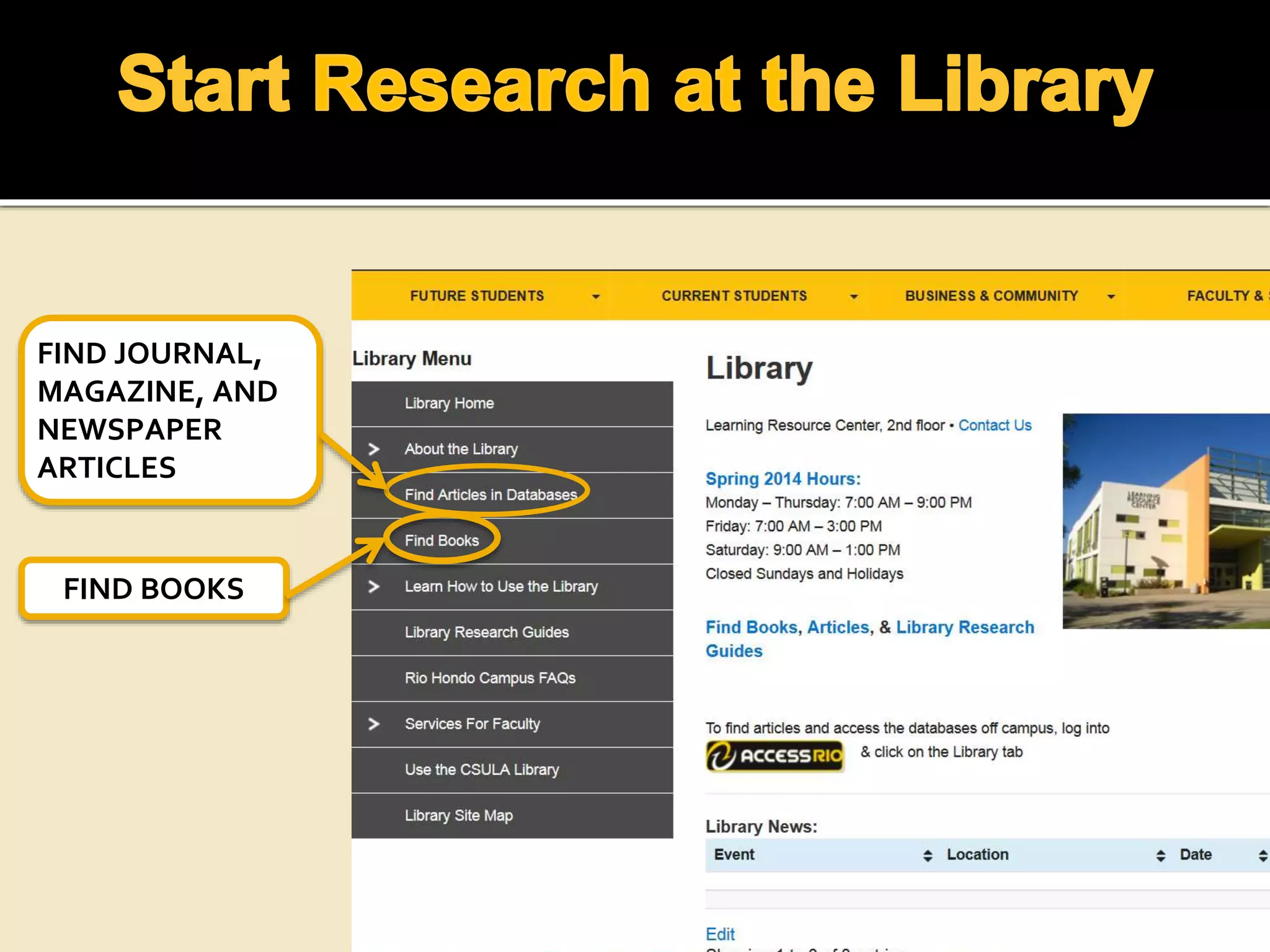Image resolution: width=1270 pixels, height=952 pixels.
Task: Expand the About the Library submenu arrow
Action: 373,449
